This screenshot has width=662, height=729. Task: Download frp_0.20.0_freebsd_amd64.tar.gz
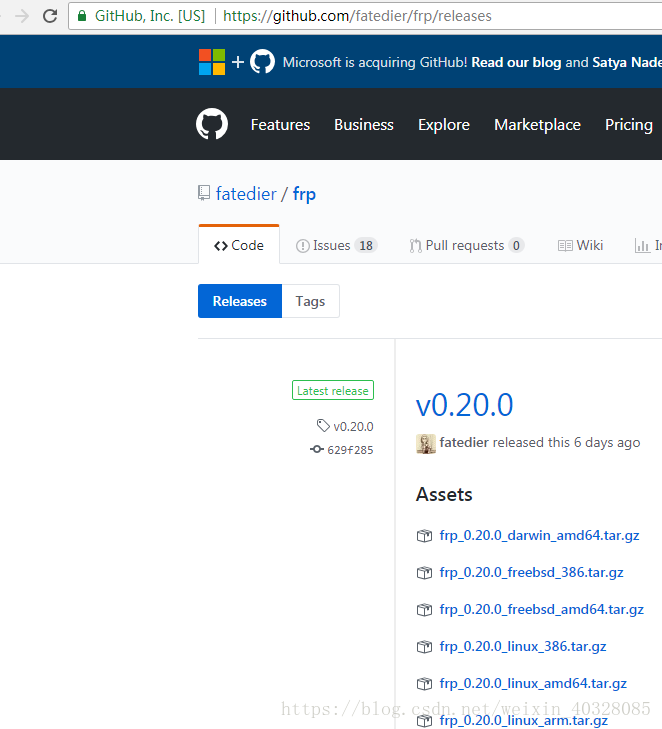[x=542, y=610]
